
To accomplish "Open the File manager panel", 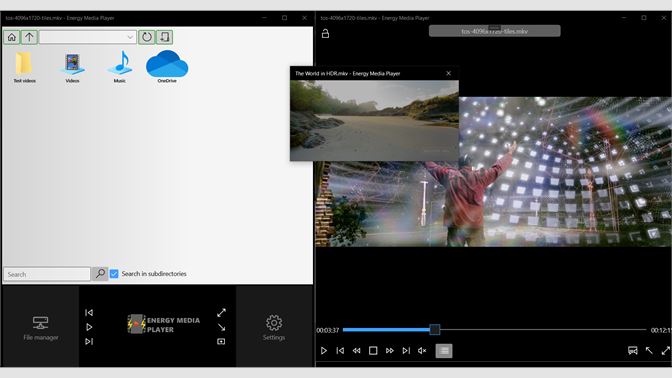I will click(41, 328).
